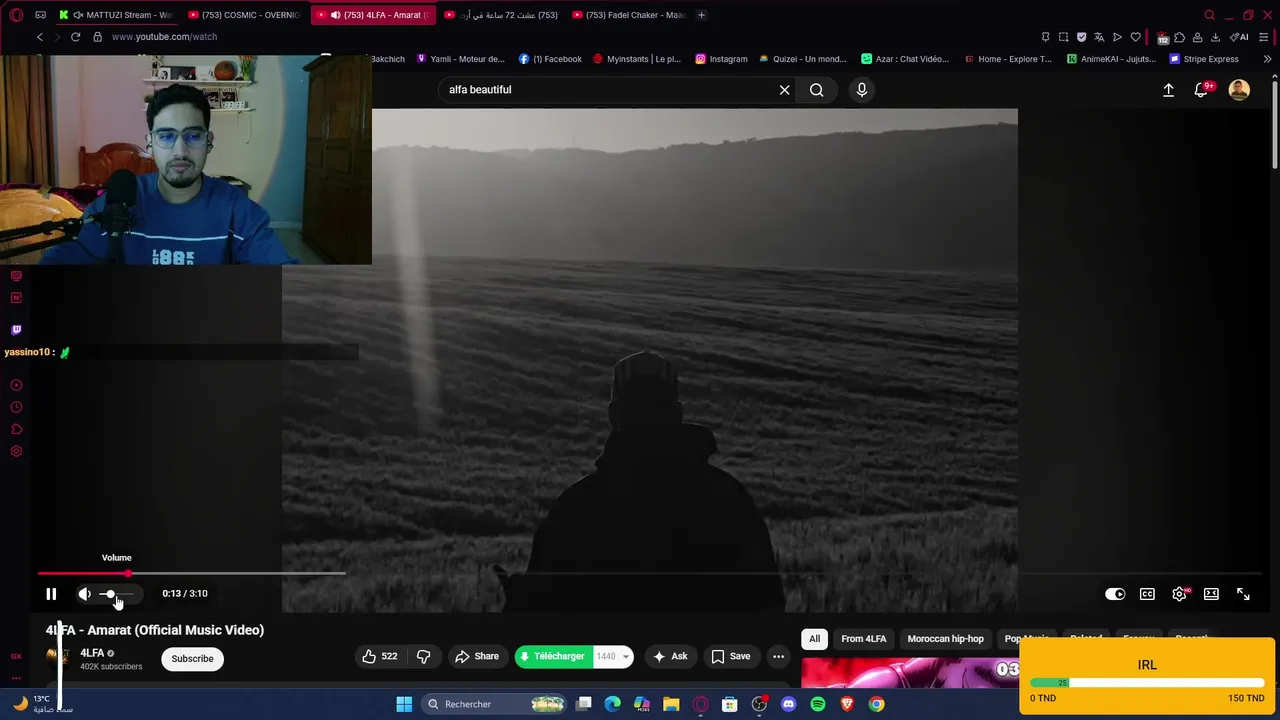
Task: Dislike the Amarat video
Action: pos(423,656)
